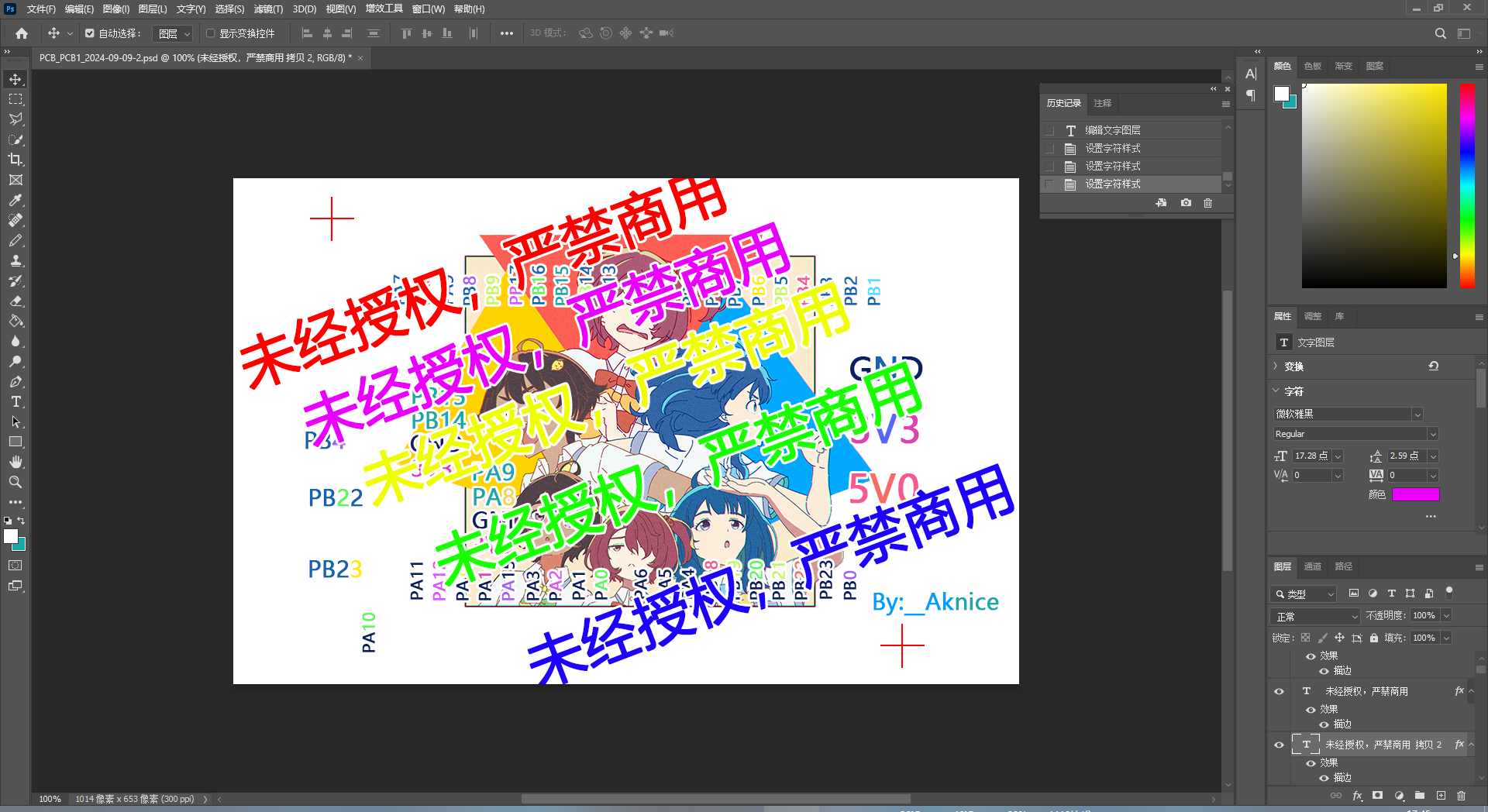Expand the 变换 section in Properties
Viewport: 1488px width, 812px height.
pyautogui.click(x=1276, y=366)
